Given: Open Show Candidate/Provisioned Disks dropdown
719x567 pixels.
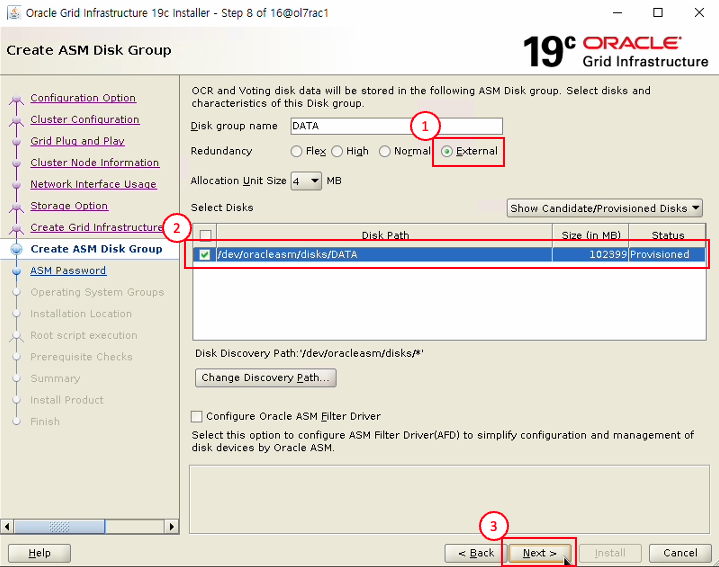Looking at the screenshot, I should (605, 208).
